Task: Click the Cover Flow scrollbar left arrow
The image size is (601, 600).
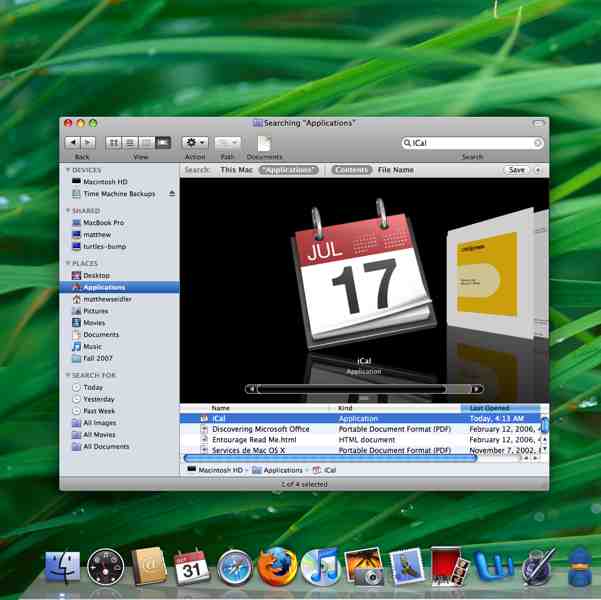Action: [x=251, y=389]
